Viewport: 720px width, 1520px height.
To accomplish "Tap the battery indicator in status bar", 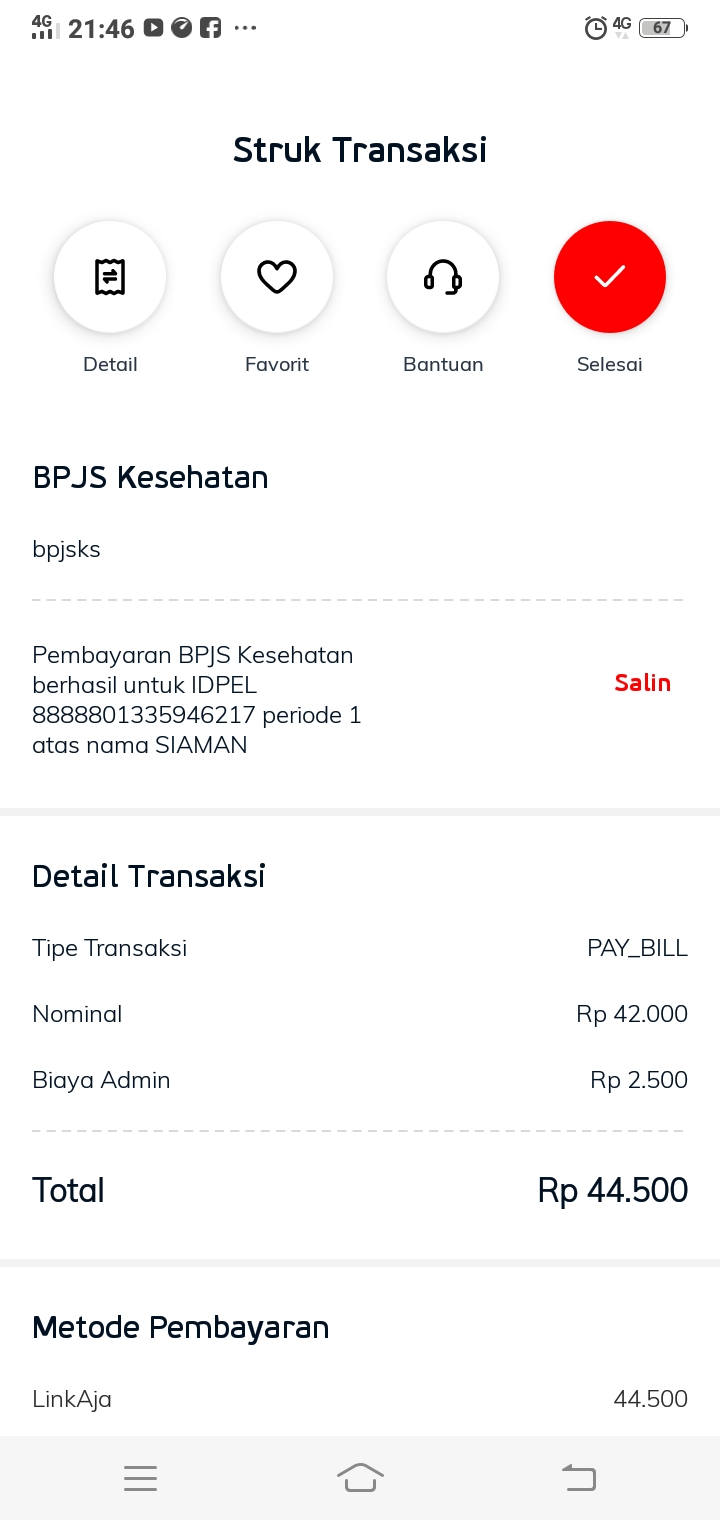I will pos(662,28).
